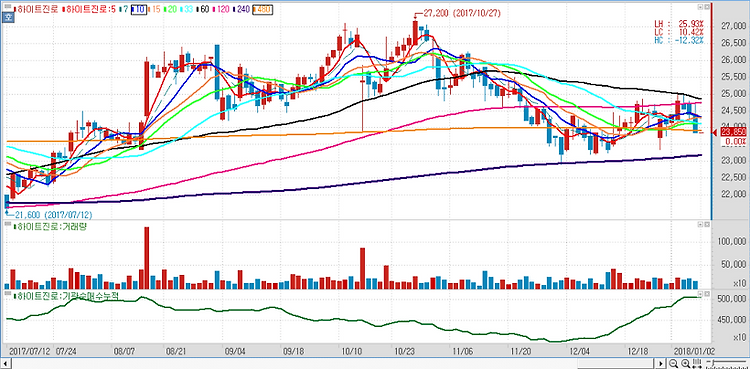Click the 하이트진로:기관순매수누적 indicator label
Screen dimensions: 750x369
point(66,295)
